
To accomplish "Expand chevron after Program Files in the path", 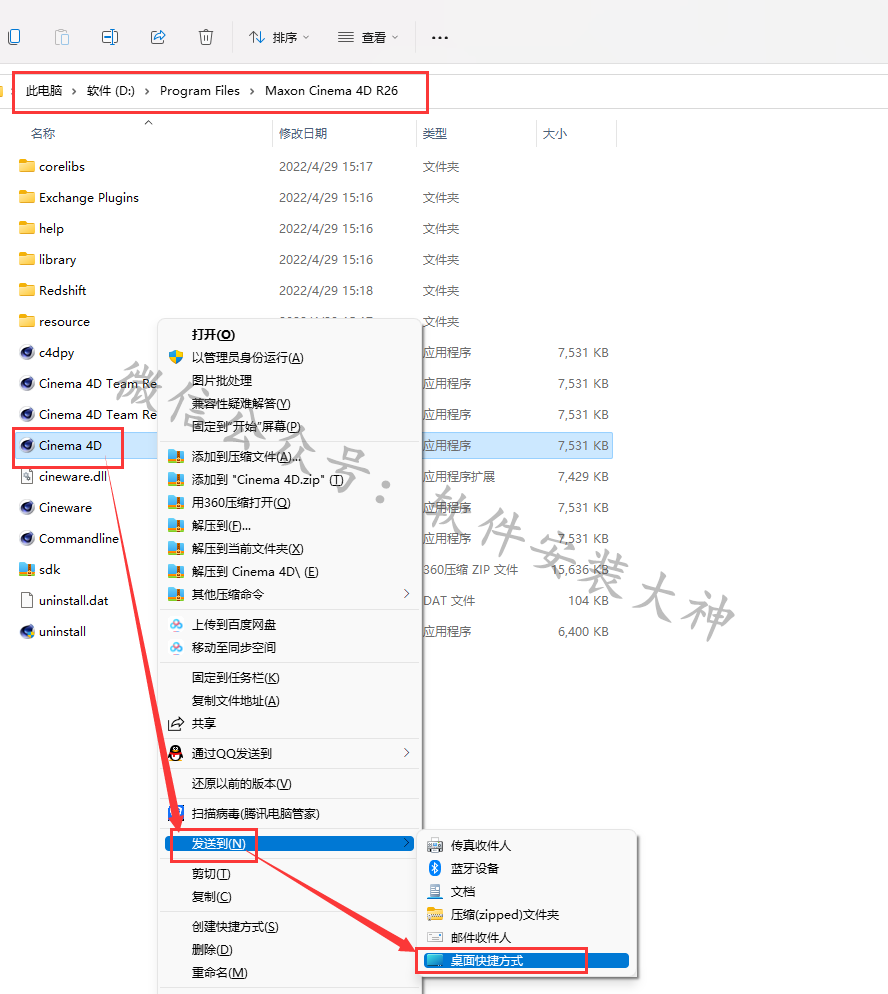I will click(252, 91).
